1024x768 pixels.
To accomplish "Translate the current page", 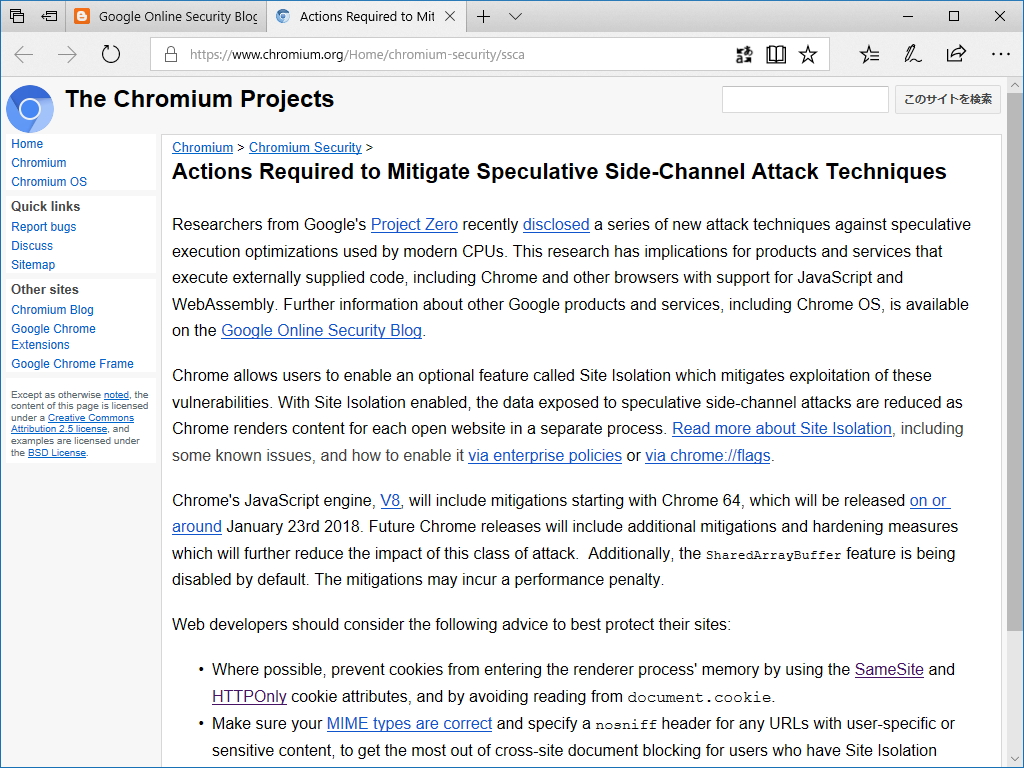I will point(744,54).
